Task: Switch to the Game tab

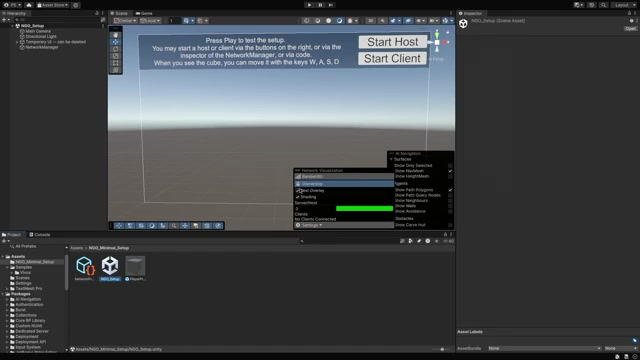Action: [144, 13]
